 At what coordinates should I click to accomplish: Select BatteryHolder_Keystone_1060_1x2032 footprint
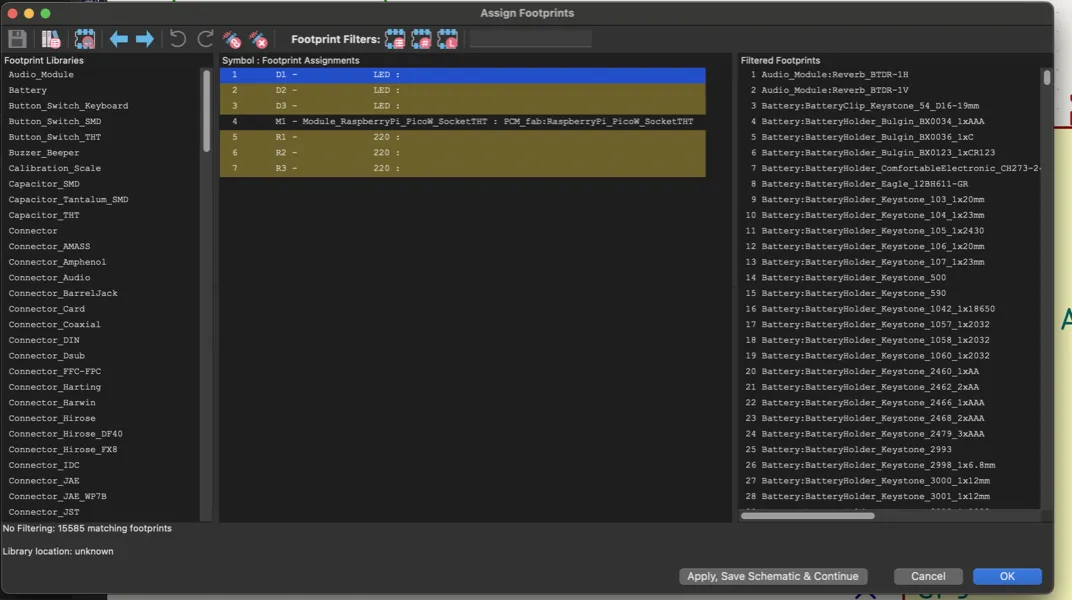(876, 356)
